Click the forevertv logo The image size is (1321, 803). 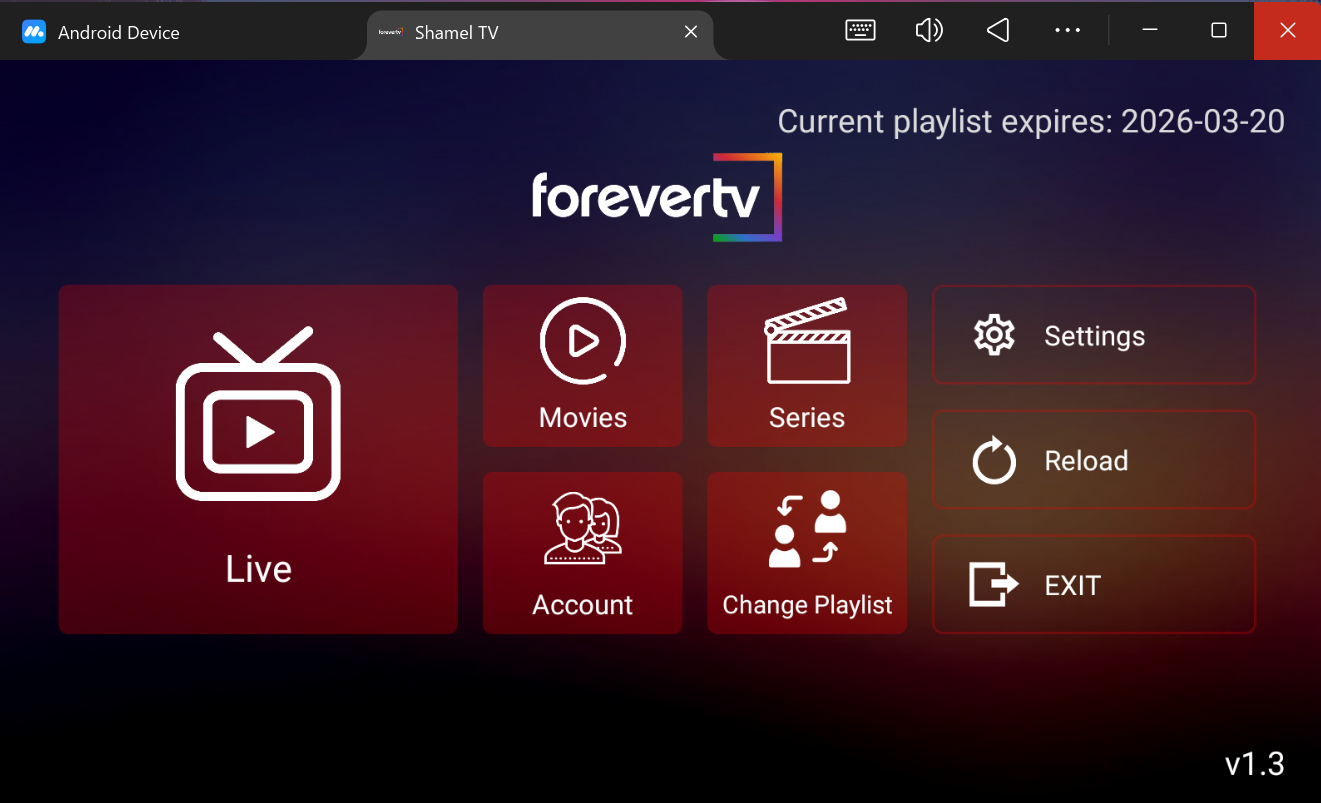point(656,197)
